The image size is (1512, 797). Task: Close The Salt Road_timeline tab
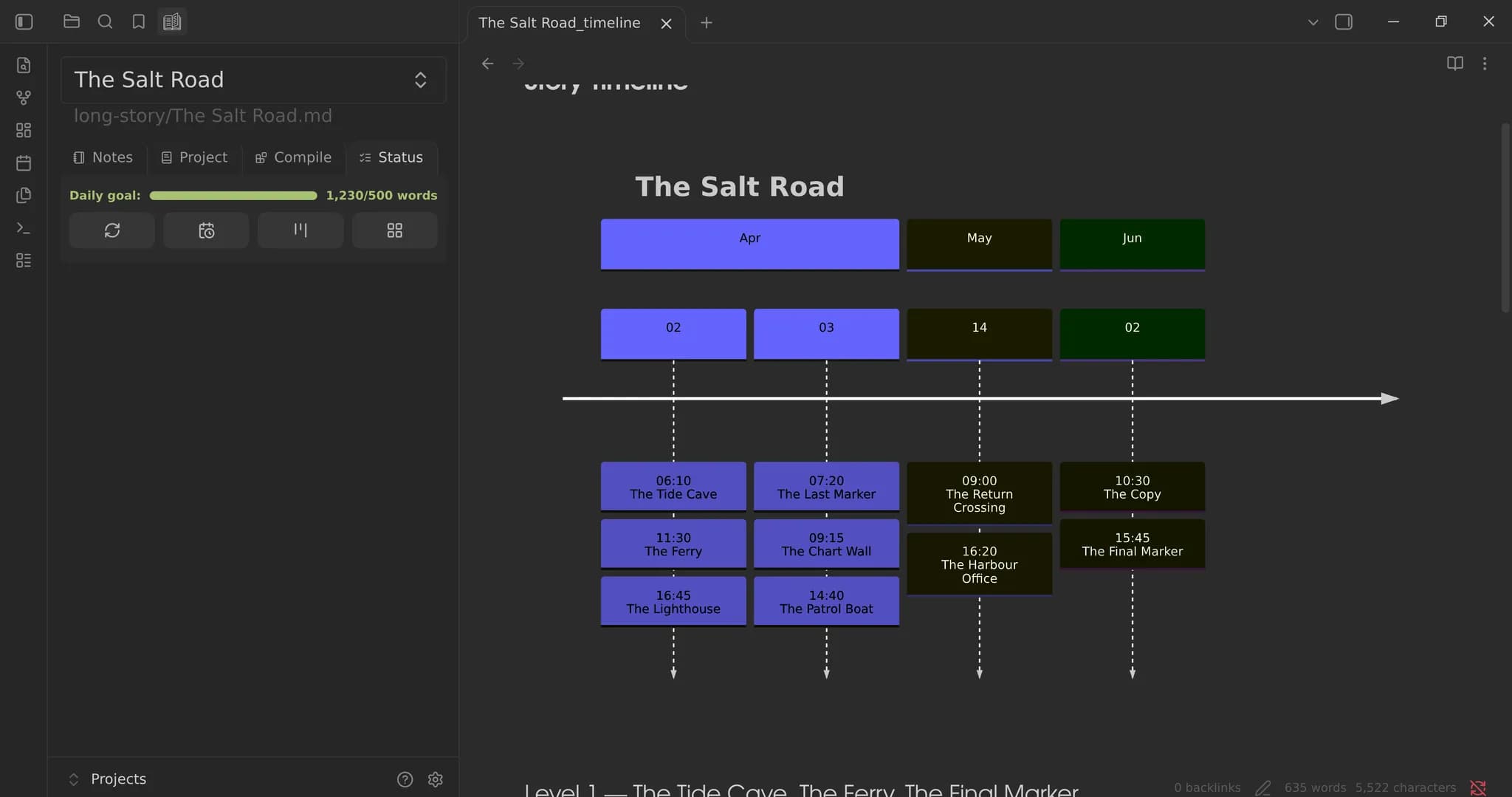pos(666,24)
